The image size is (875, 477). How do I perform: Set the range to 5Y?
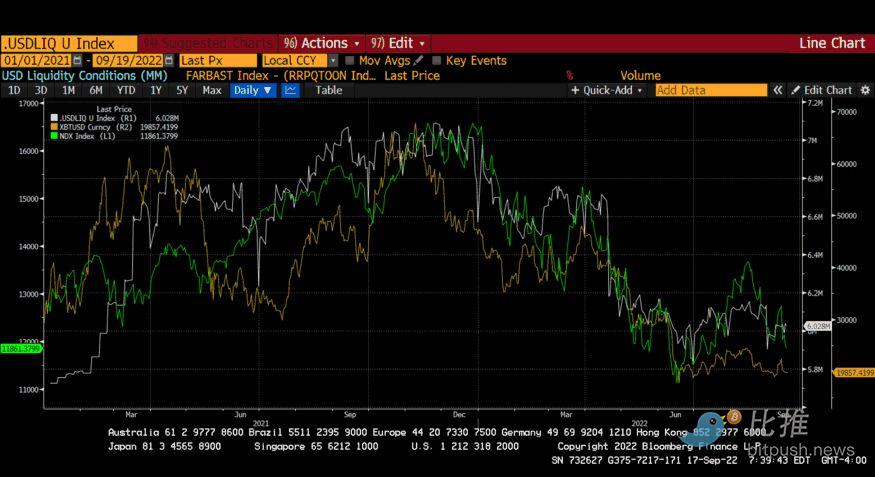pyautogui.click(x=182, y=90)
